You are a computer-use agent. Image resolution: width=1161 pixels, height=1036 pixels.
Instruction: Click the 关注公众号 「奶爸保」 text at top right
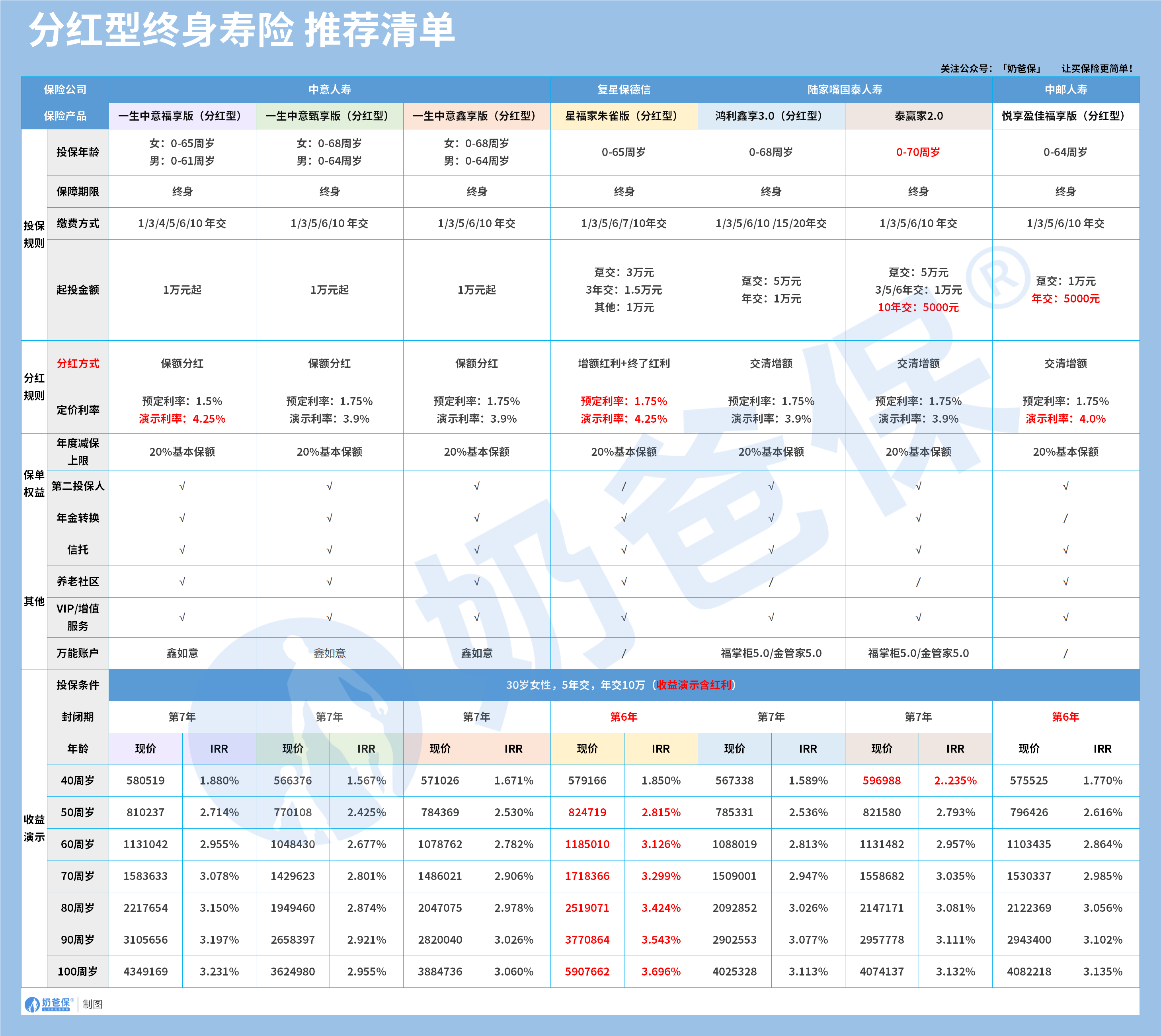(x=991, y=68)
